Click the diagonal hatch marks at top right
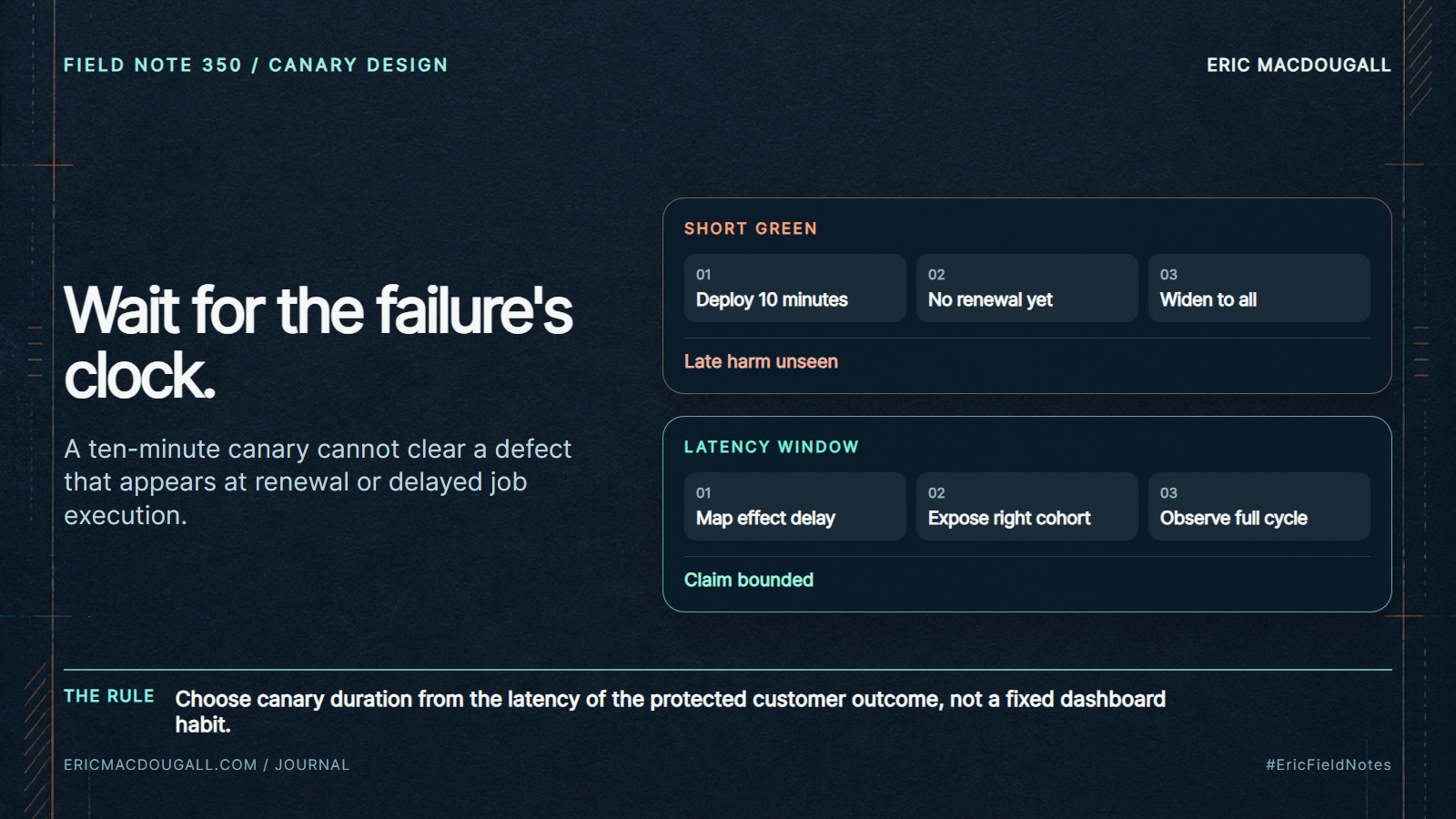 1419,56
